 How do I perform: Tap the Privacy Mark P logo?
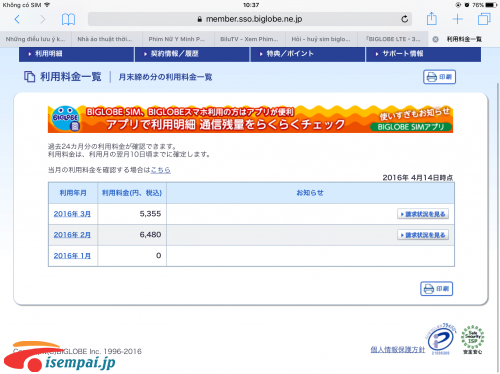tap(441, 339)
